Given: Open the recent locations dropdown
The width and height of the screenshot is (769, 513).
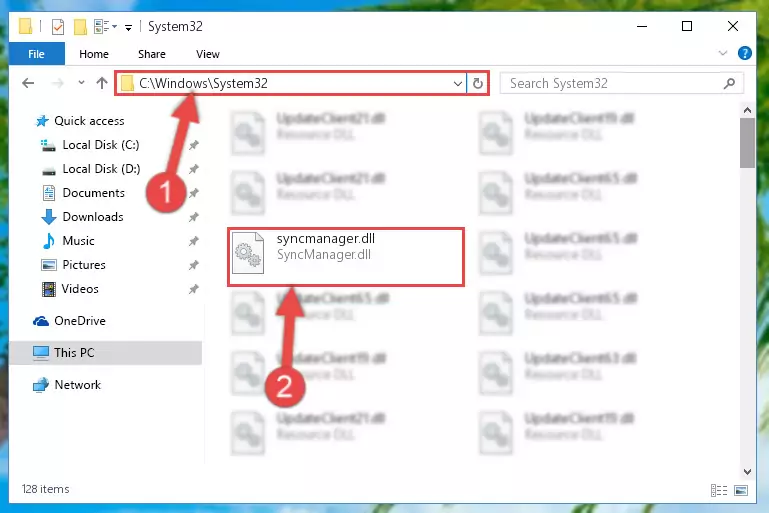Looking at the screenshot, I should click(x=81, y=83).
